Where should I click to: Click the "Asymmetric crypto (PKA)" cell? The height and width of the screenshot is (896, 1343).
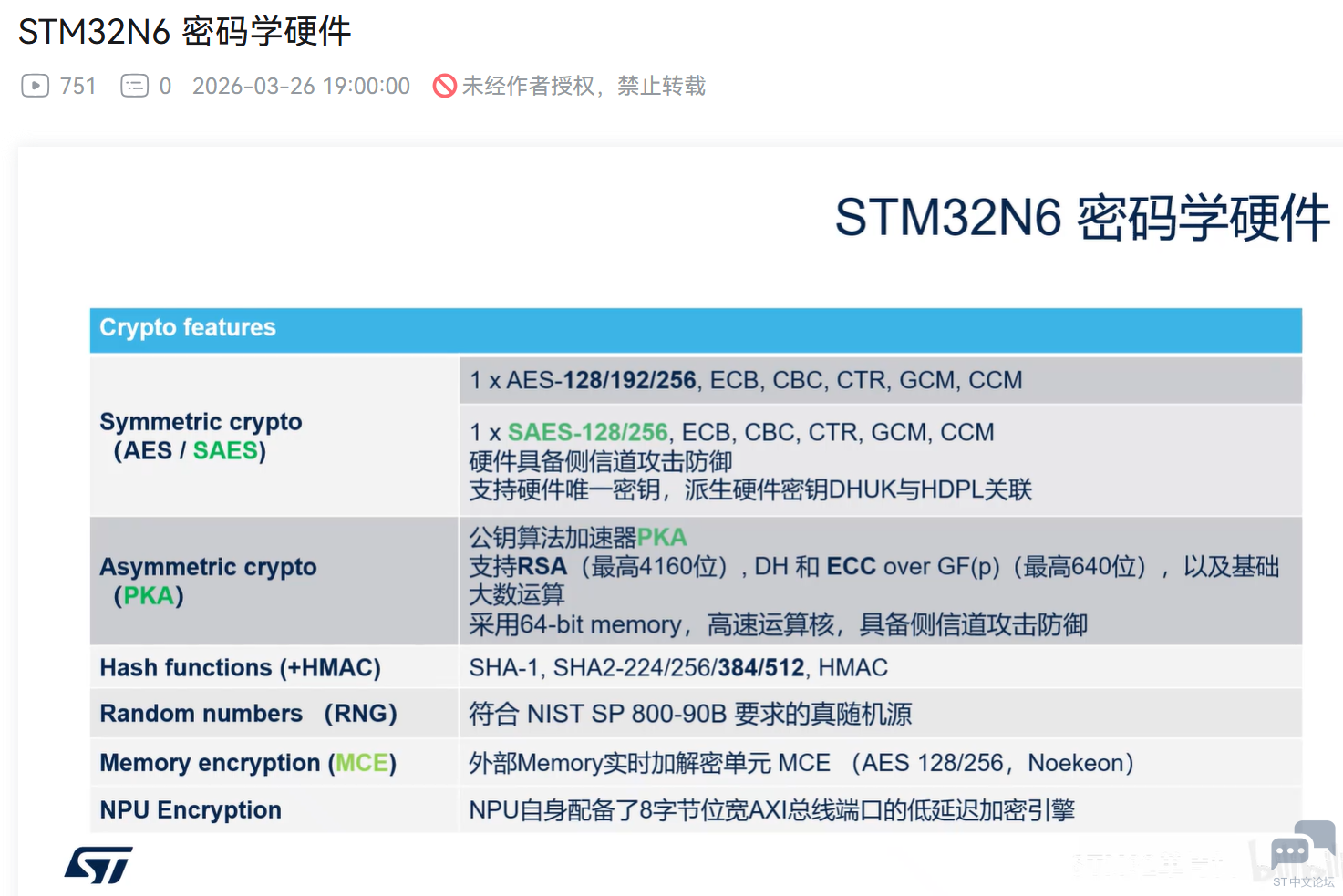(x=274, y=581)
